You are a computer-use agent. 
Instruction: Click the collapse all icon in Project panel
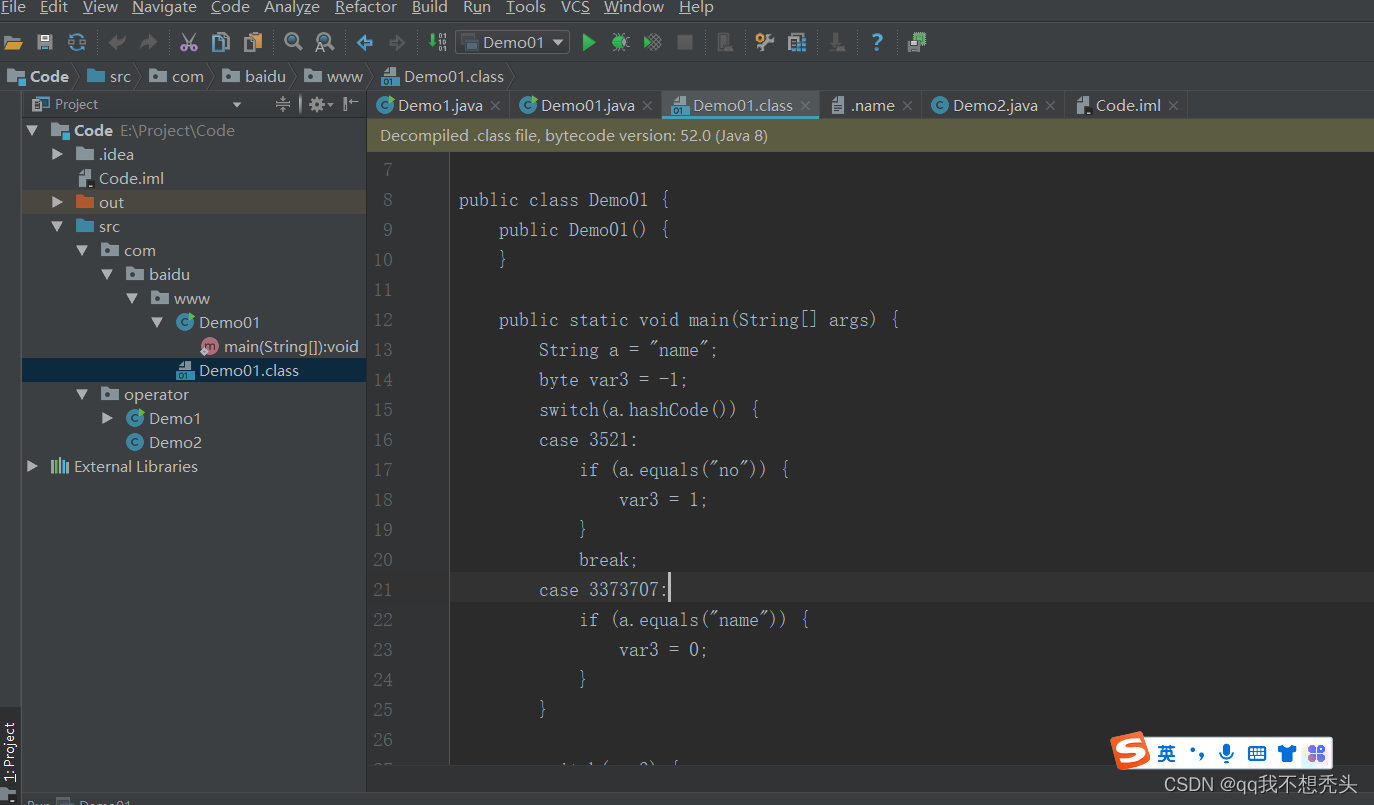(283, 104)
